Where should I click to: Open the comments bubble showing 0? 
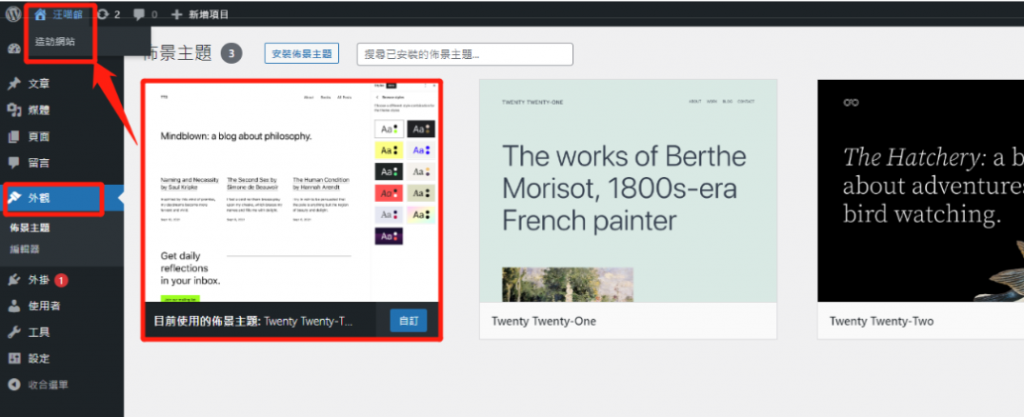[x=138, y=14]
